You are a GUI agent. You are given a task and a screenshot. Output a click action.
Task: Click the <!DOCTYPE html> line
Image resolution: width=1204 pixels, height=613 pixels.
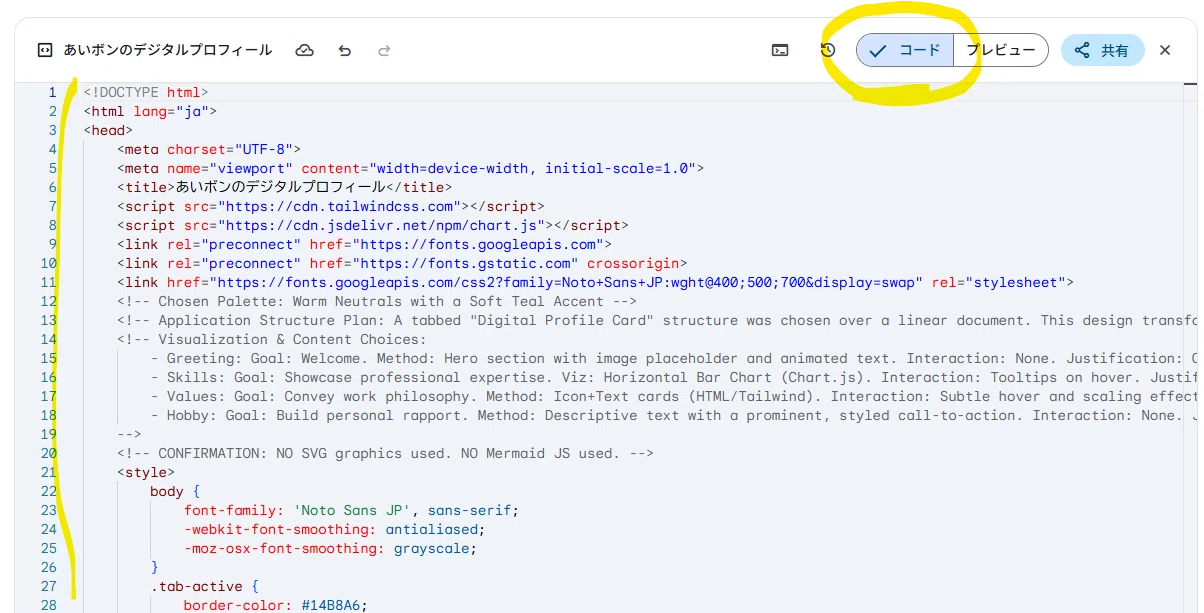point(146,92)
